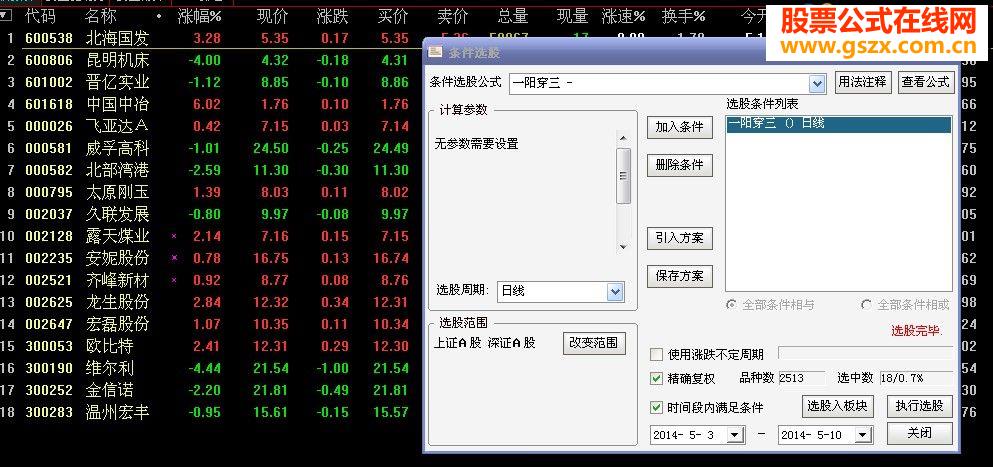
Task: Open the 选股周期 日线 dropdown
Action: (614, 291)
